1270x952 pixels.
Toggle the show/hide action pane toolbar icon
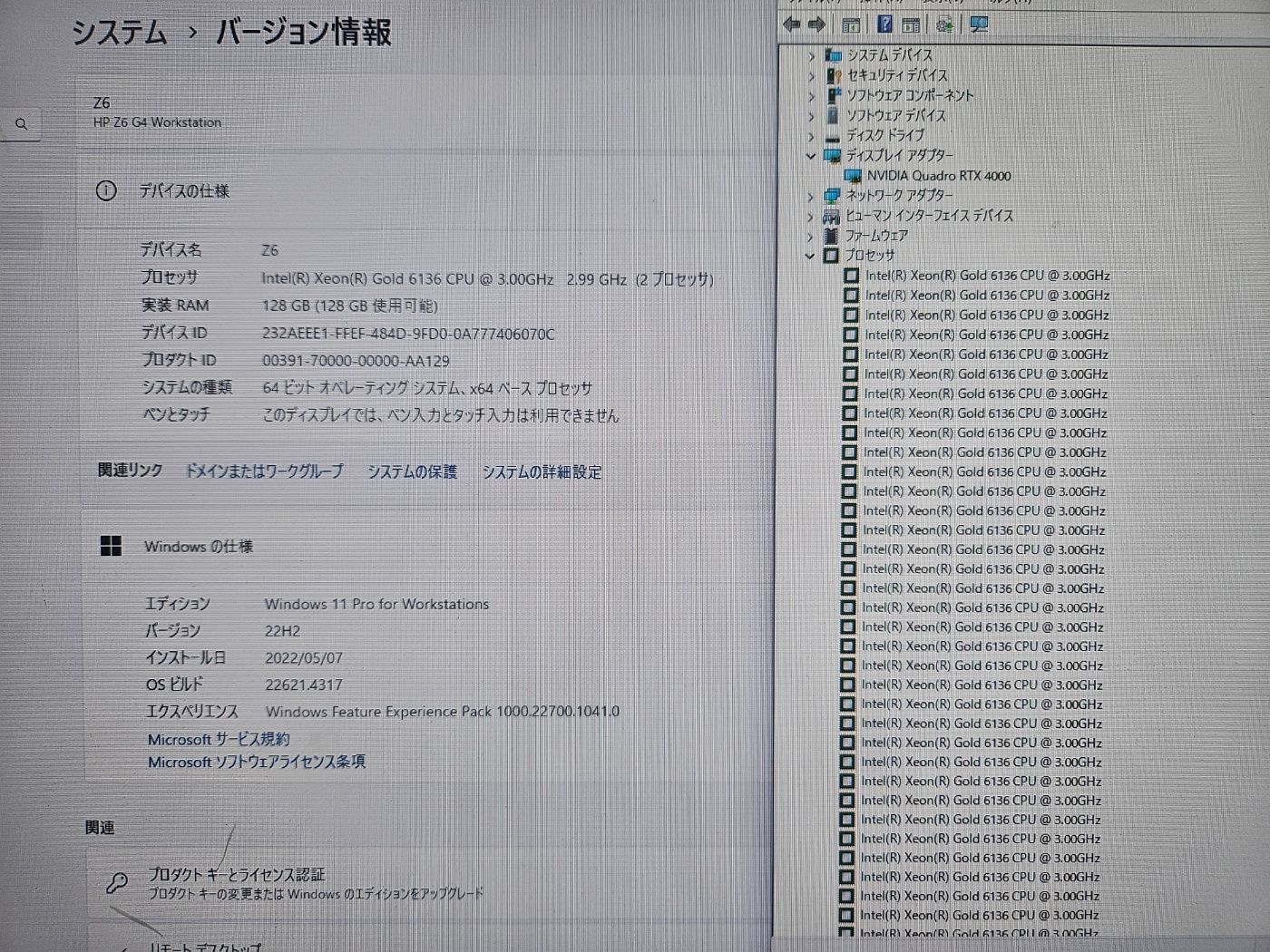pyautogui.click(x=911, y=25)
